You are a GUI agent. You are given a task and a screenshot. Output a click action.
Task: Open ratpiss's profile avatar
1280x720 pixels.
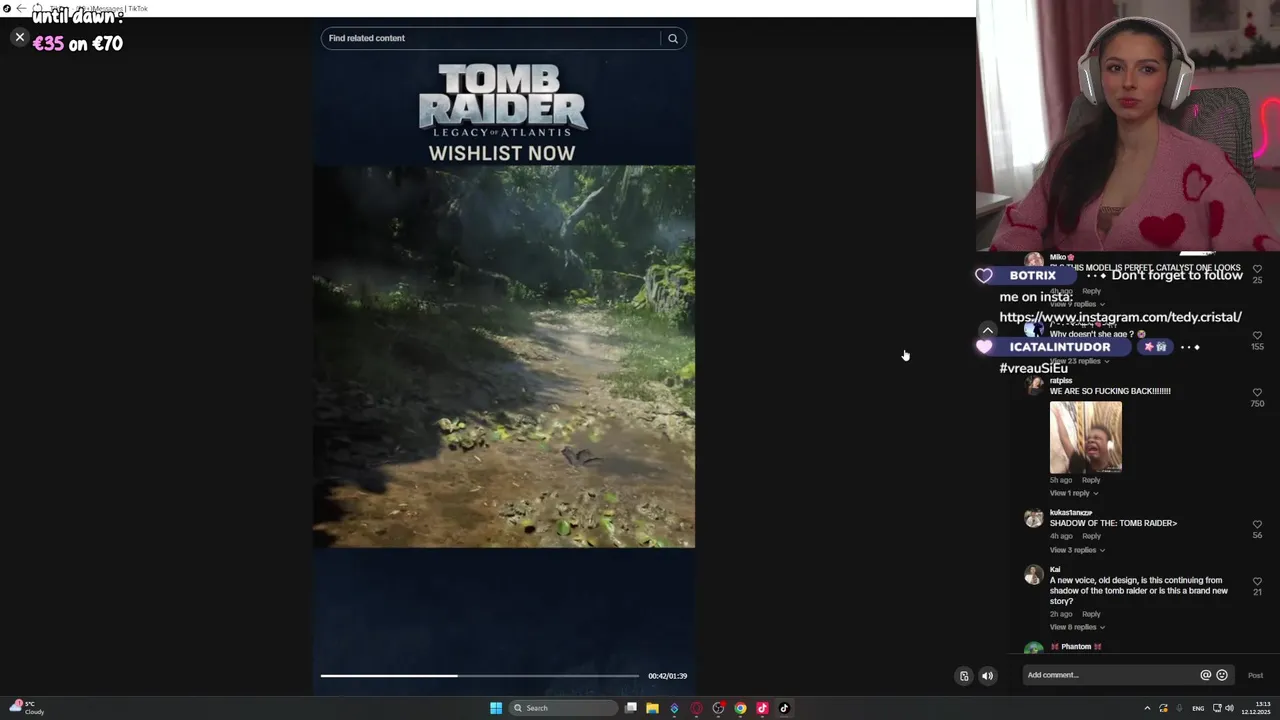click(1033, 386)
